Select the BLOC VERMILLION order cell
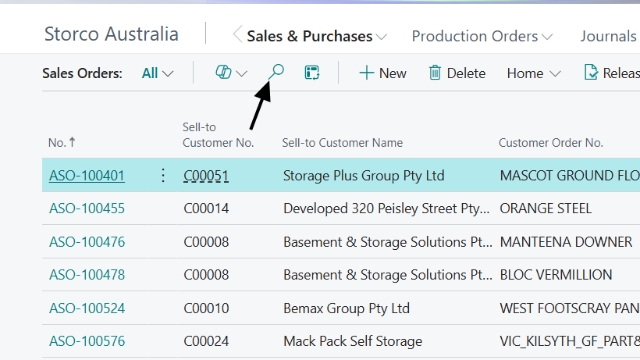The image size is (640, 360). [556, 275]
